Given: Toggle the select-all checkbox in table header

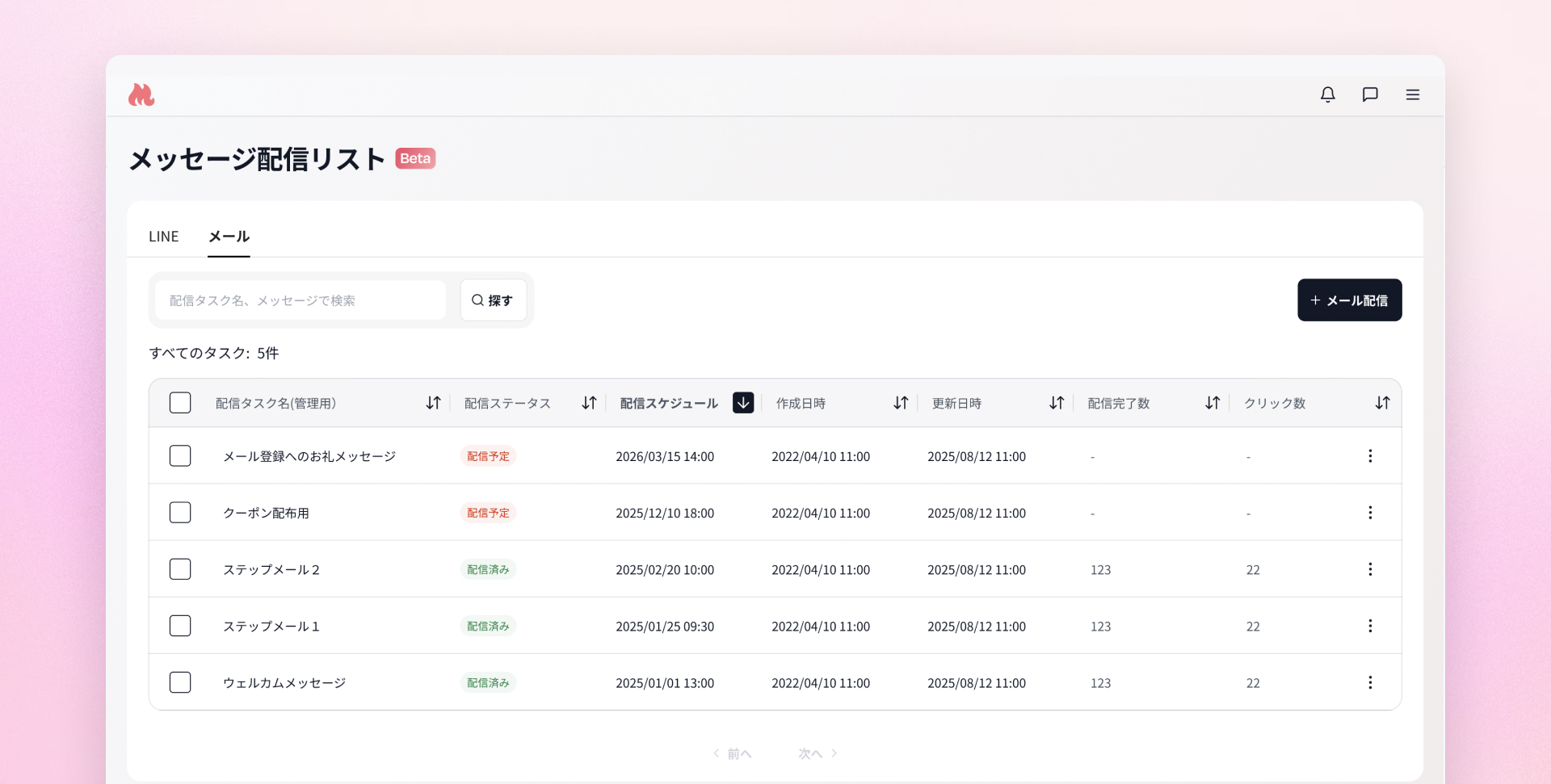Looking at the screenshot, I should point(180,403).
